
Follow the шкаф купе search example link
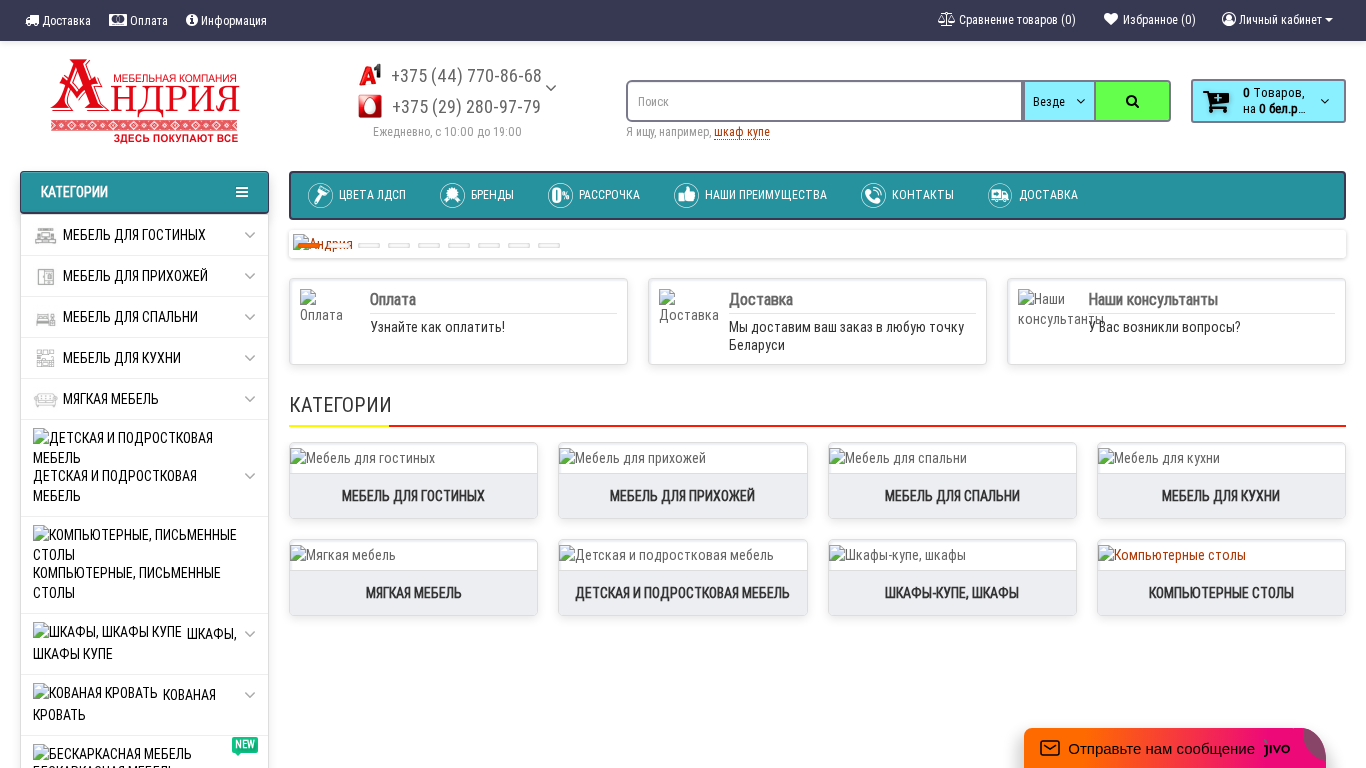(x=742, y=132)
